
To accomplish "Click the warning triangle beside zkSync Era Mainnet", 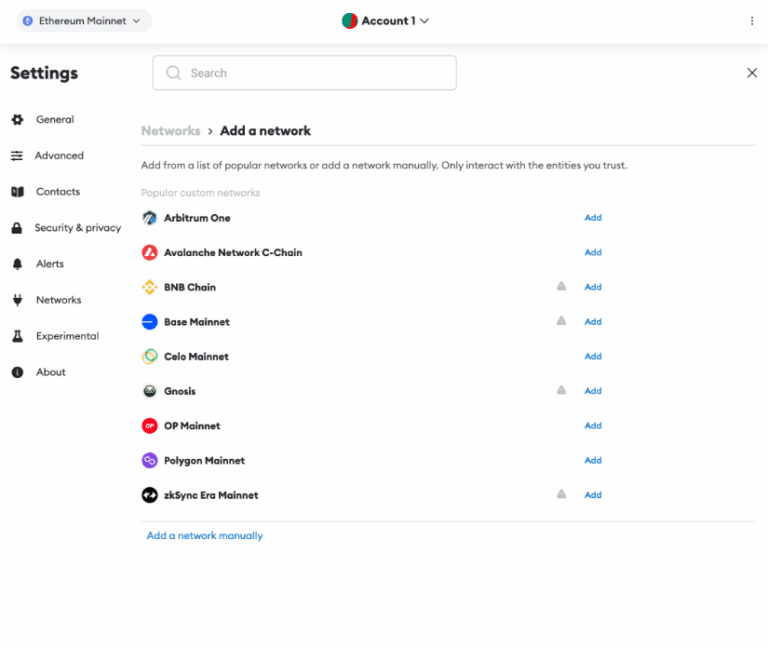I will [x=561, y=494].
